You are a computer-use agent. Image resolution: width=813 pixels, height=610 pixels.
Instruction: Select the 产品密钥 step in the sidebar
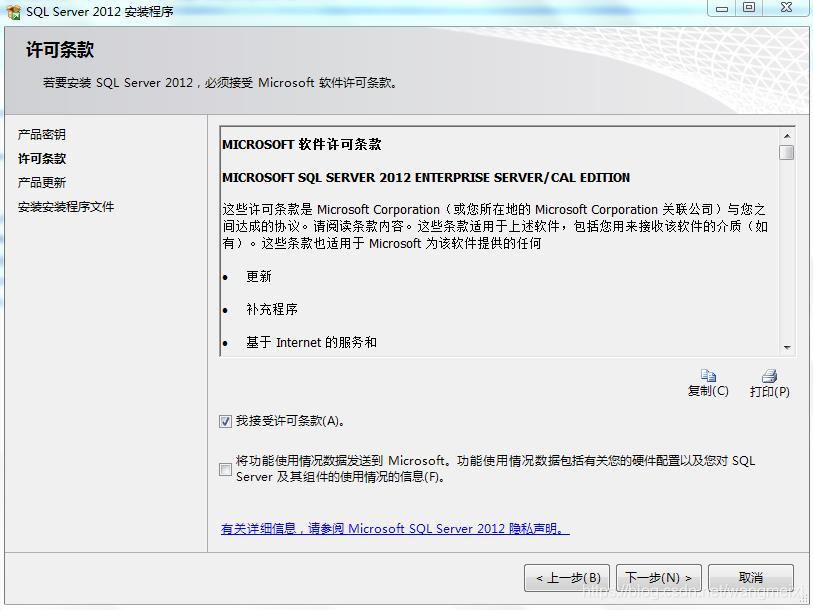(41, 135)
